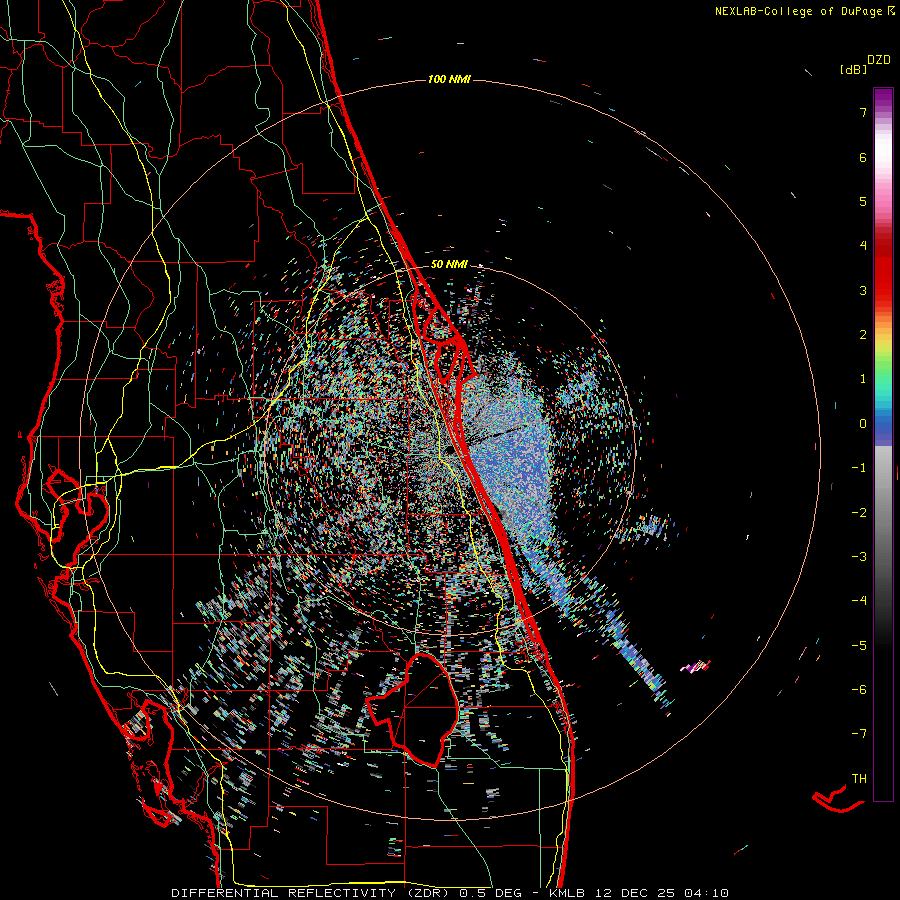Click the -3 value on color scale
Screen dimensions: 900x900
(x=859, y=557)
